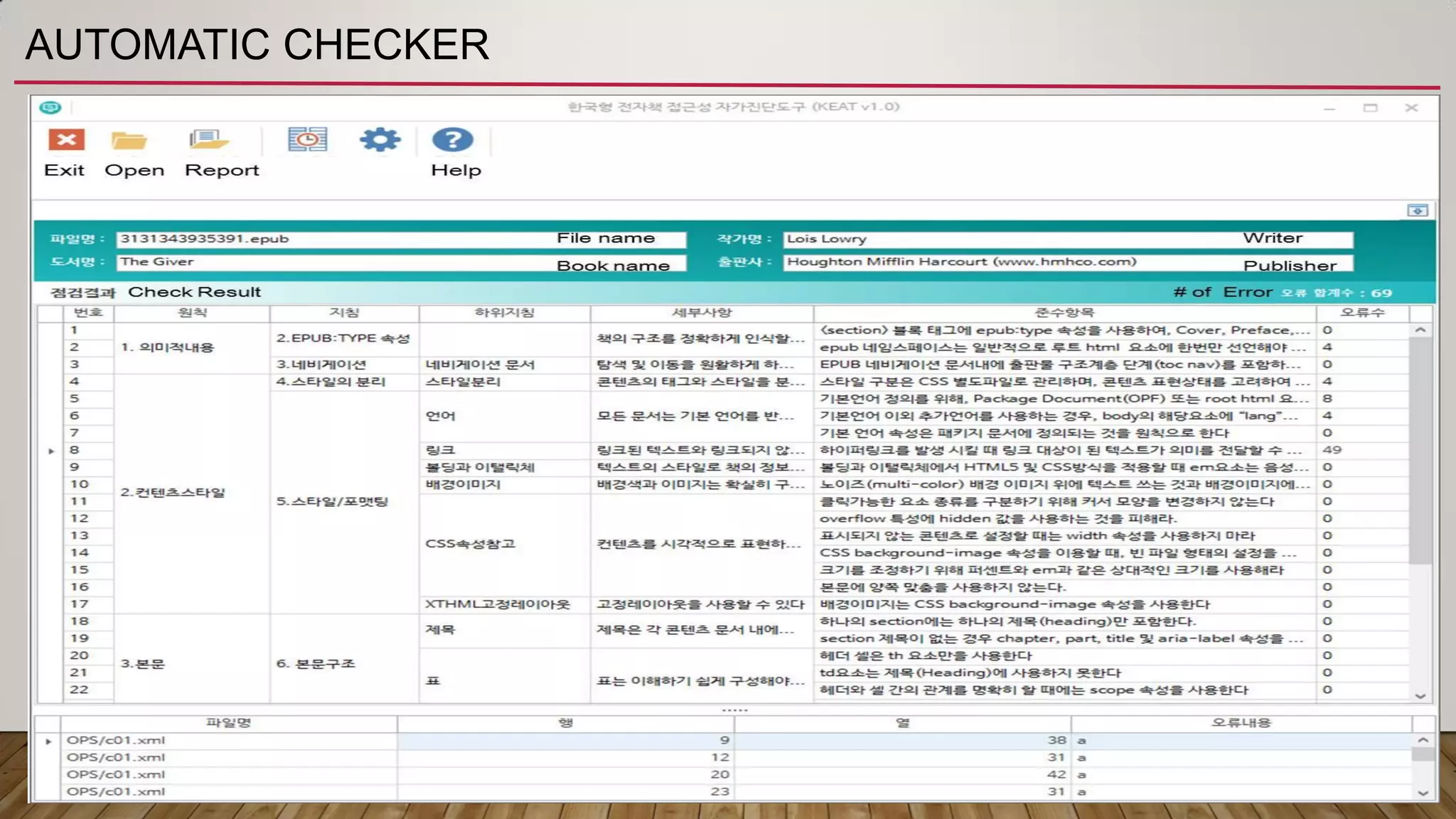Collapse the file info panel with the small corner icon
The image size is (1456, 819).
(x=1417, y=210)
